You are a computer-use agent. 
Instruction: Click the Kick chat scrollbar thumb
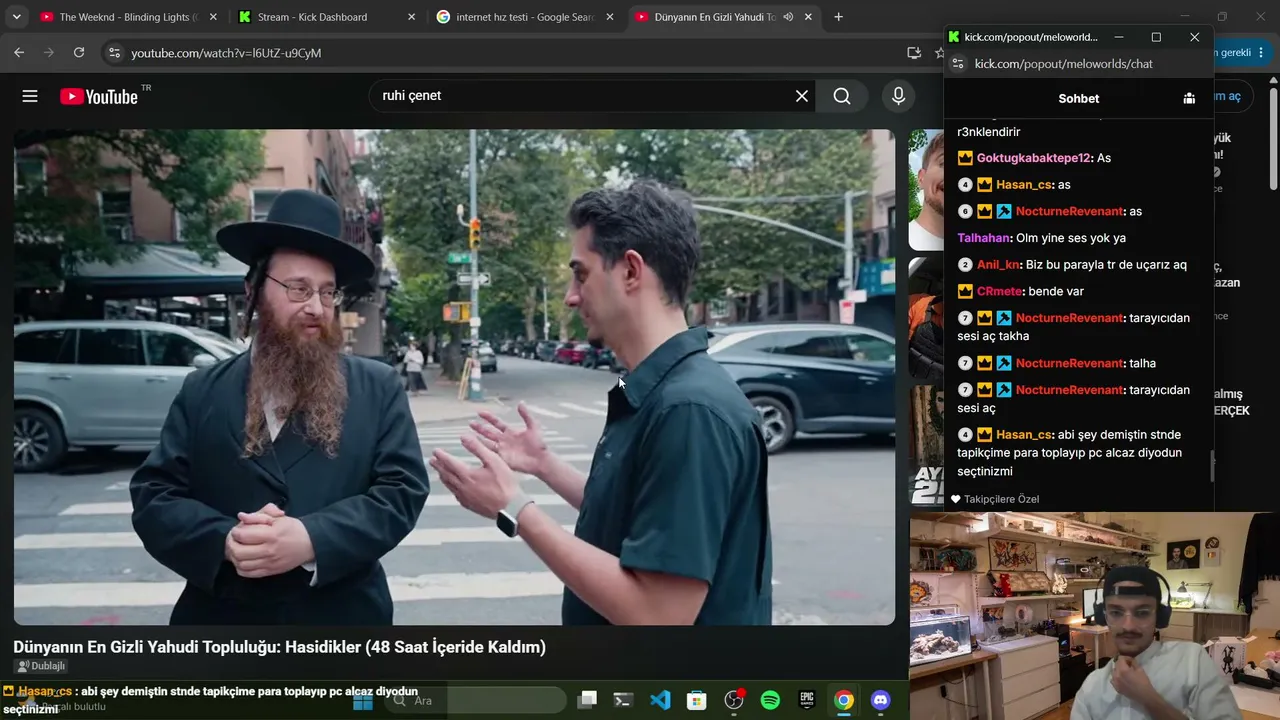point(1210,464)
